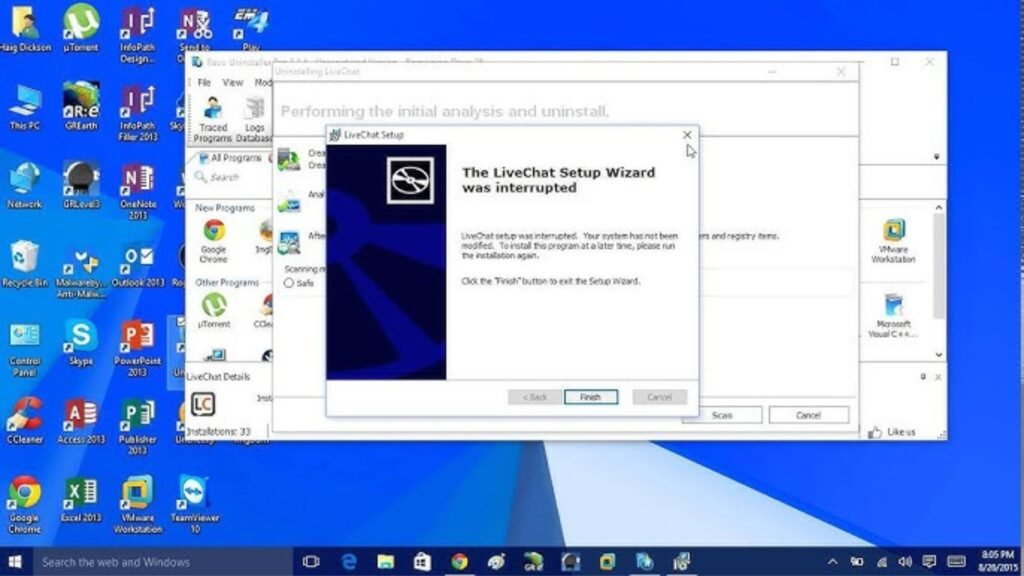Screen dimensions: 1024x576
Task: Open Haig Dickson user folder on desktop
Action: pos(25,28)
